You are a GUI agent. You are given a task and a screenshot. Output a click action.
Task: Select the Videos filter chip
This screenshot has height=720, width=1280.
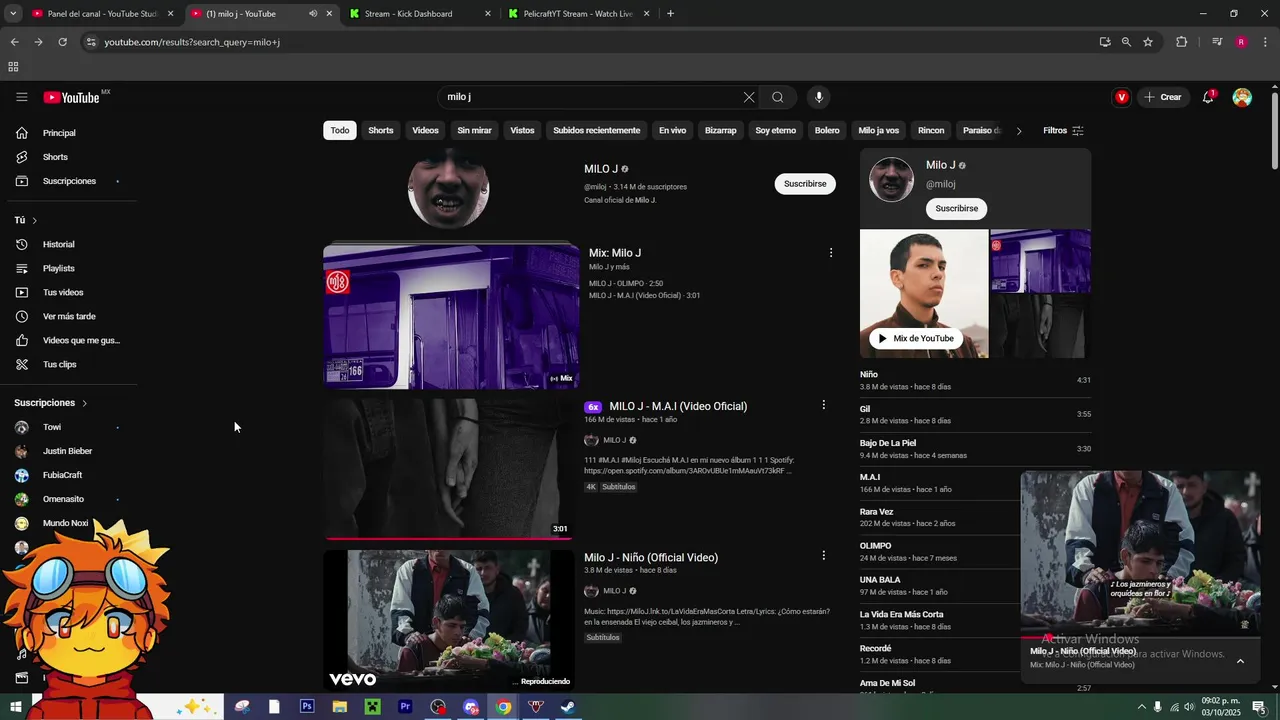tap(425, 130)
